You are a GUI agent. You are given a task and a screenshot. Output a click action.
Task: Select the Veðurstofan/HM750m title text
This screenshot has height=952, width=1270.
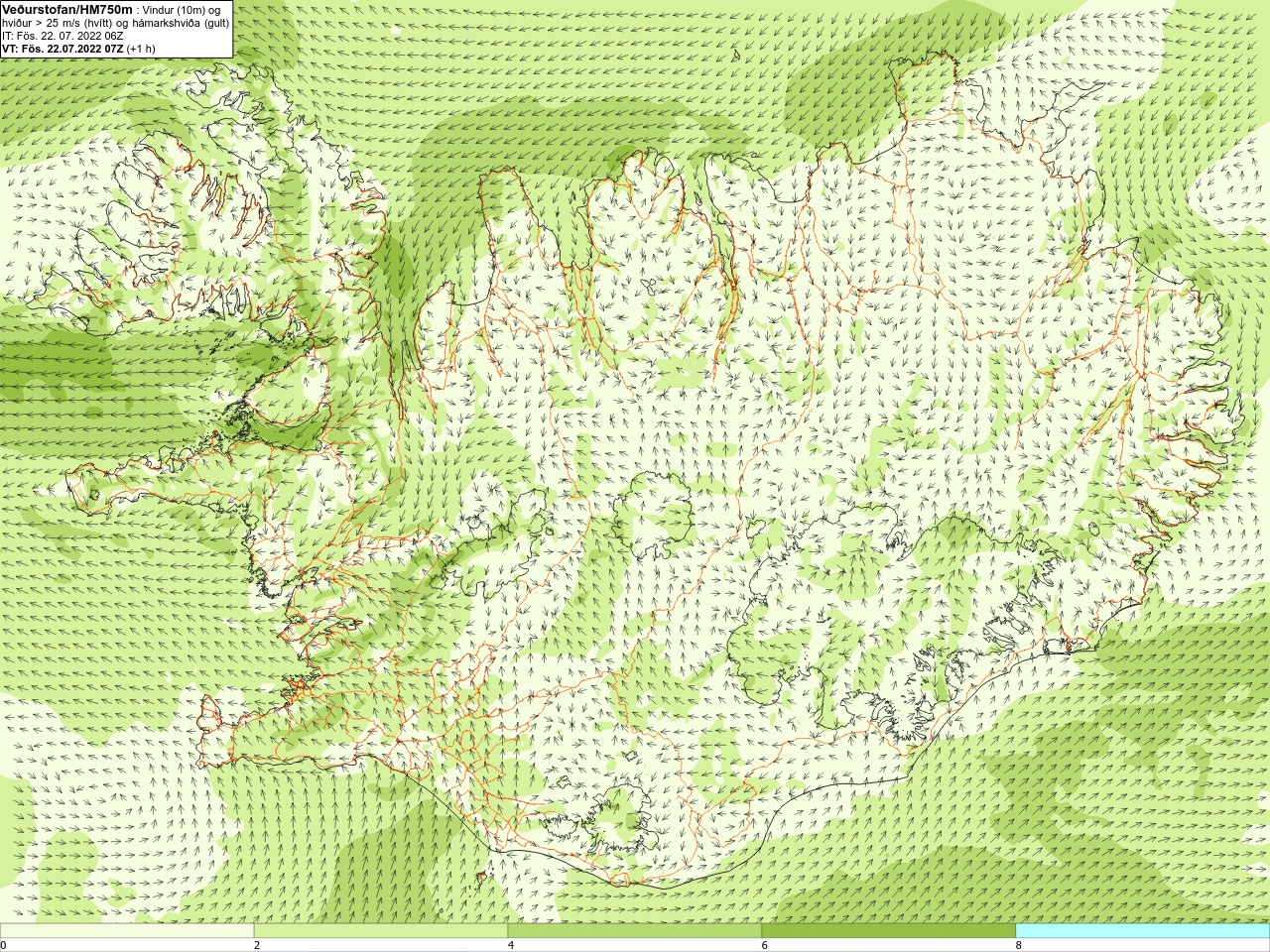(x=67, y=9)
